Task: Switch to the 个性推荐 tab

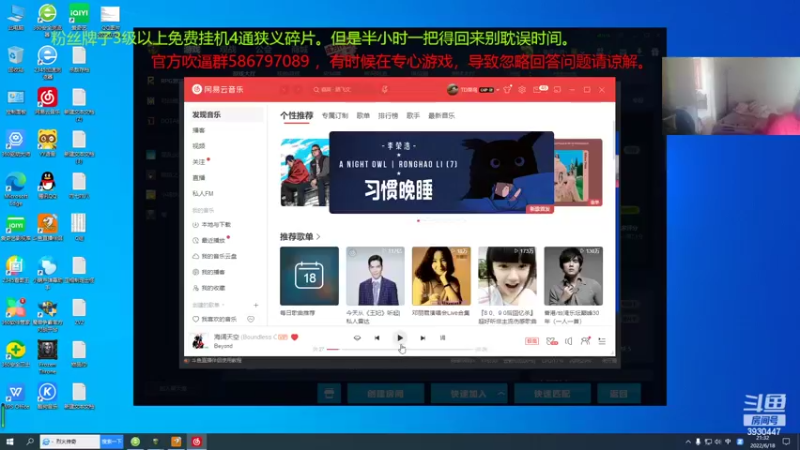Action: (296, 115)
